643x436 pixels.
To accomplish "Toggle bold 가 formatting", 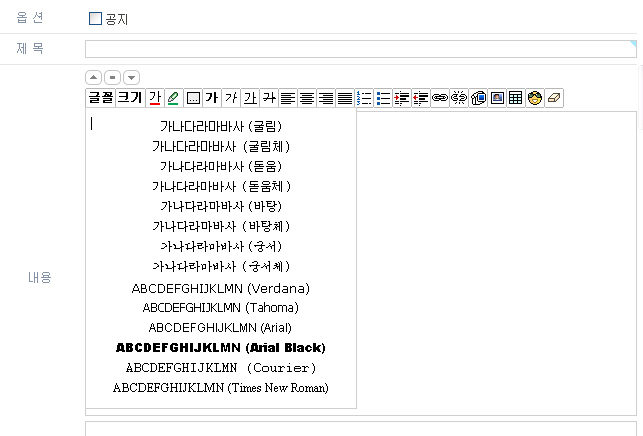I will click(212, 98).
